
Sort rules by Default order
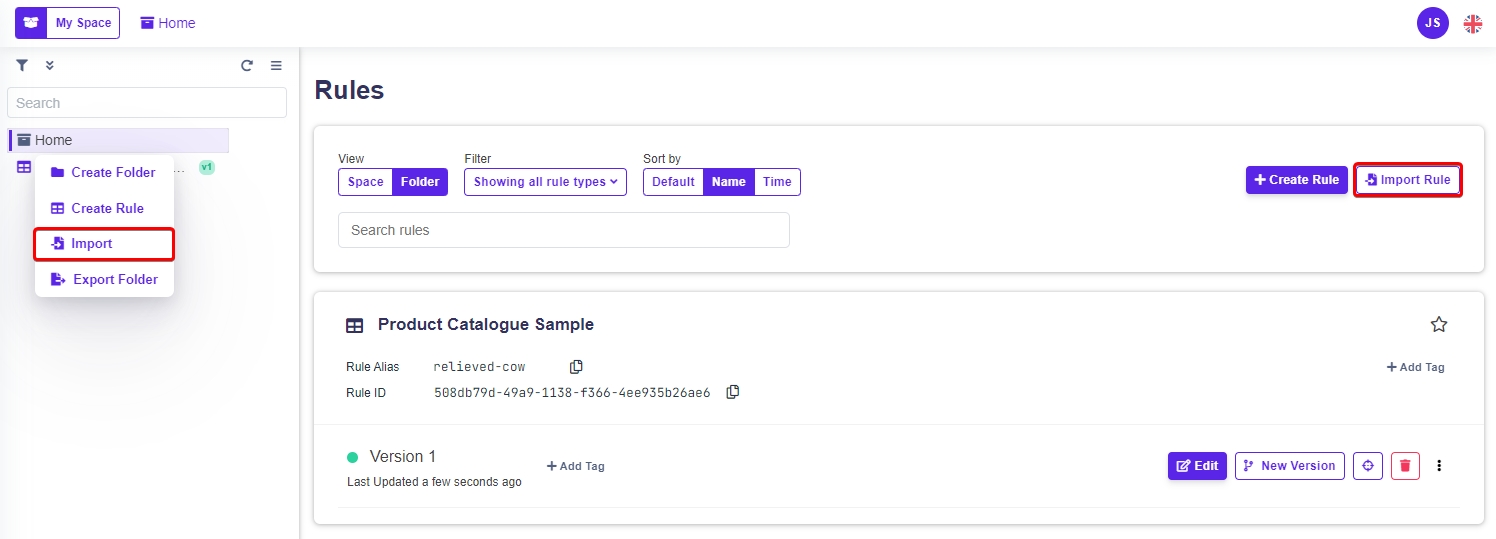pyautogui.click(x=673, y=182)
